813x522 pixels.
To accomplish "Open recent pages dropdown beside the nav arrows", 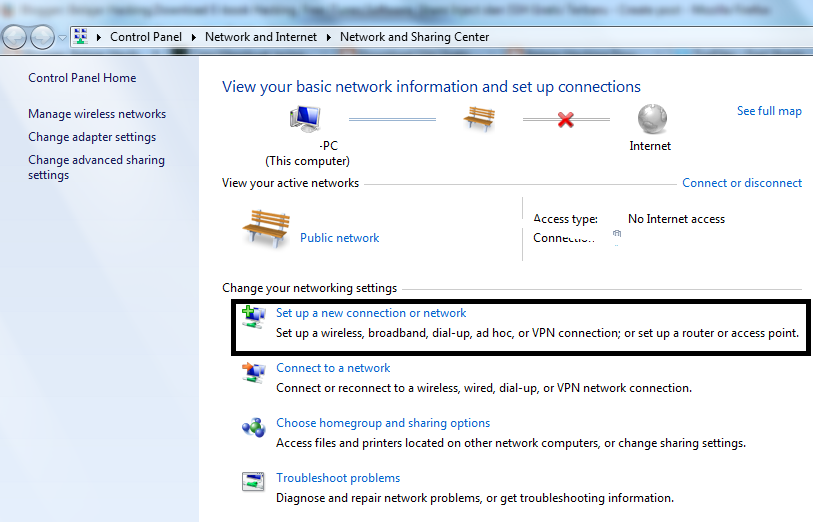I will coord(62,38).
